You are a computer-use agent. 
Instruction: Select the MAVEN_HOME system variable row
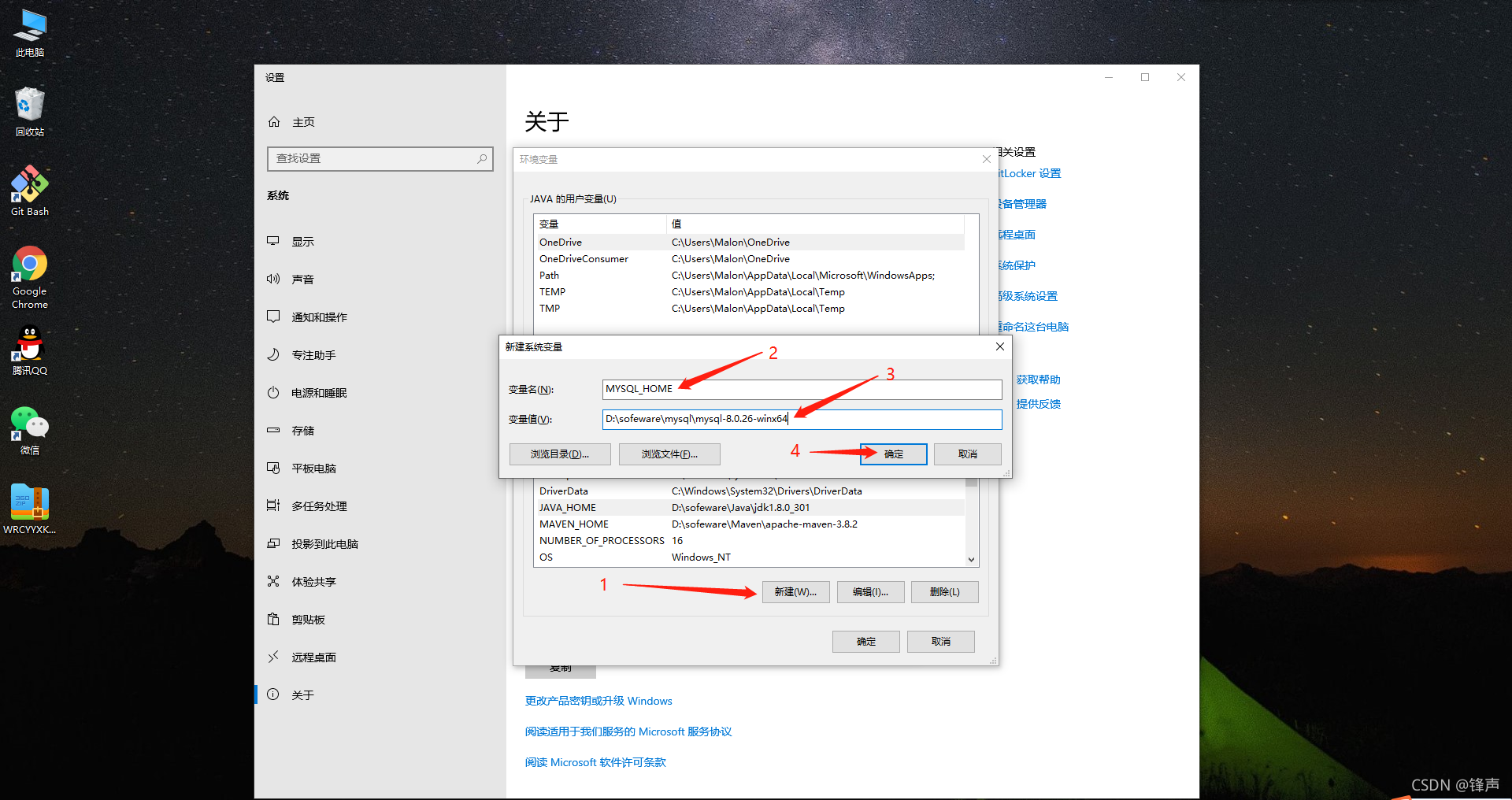pyautogui.click(x=750, y=524)
